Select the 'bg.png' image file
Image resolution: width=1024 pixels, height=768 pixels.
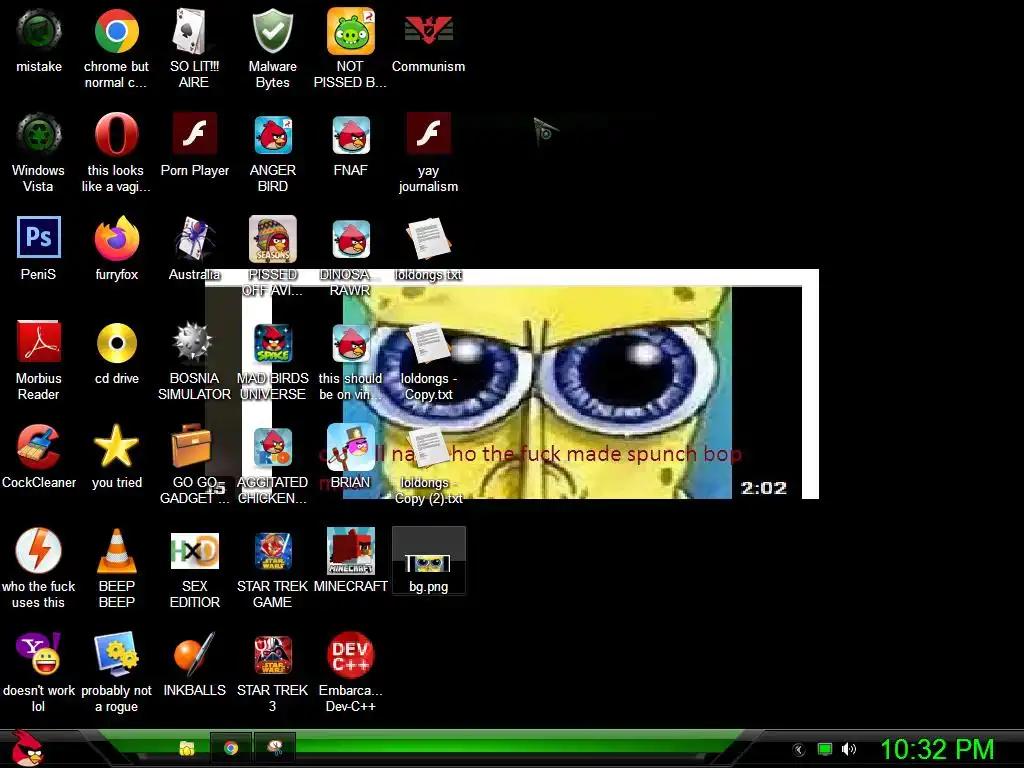tap(428, 562)
